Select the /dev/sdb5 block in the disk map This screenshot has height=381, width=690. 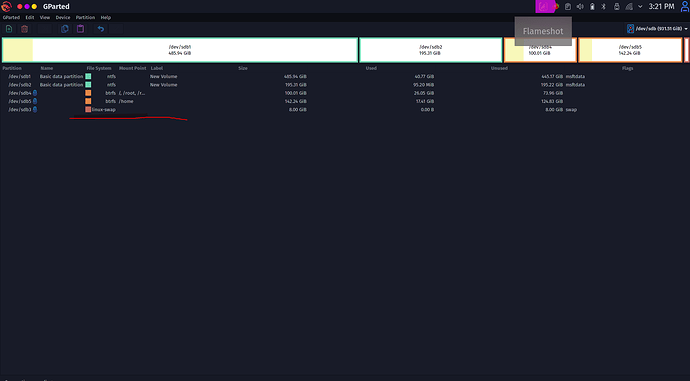[x=630, y=50]
